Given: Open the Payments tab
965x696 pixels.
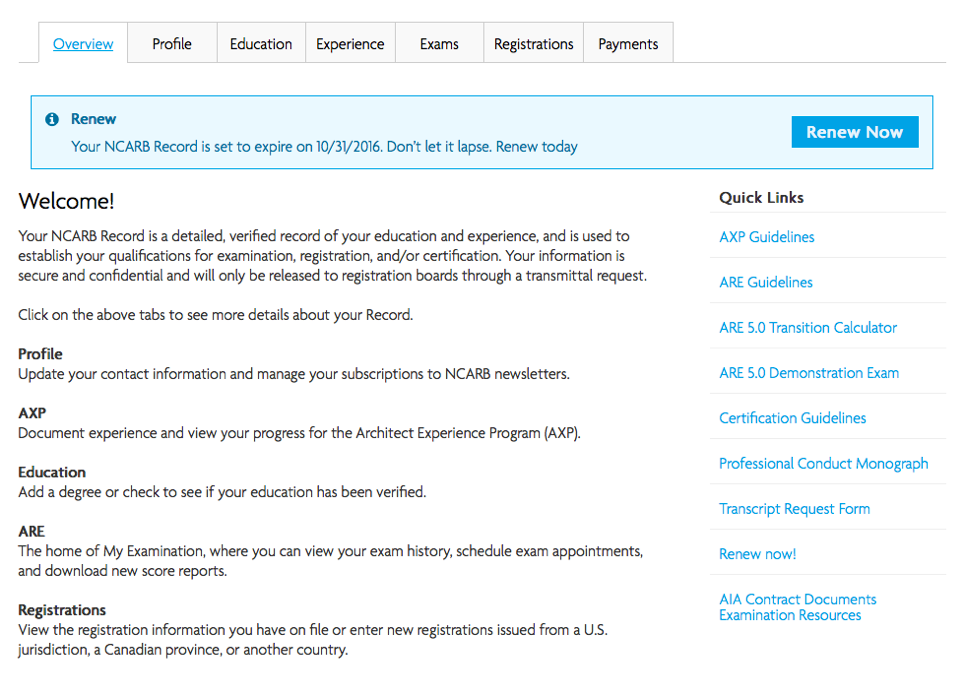Looking at the screenshot, I should 627,43.
